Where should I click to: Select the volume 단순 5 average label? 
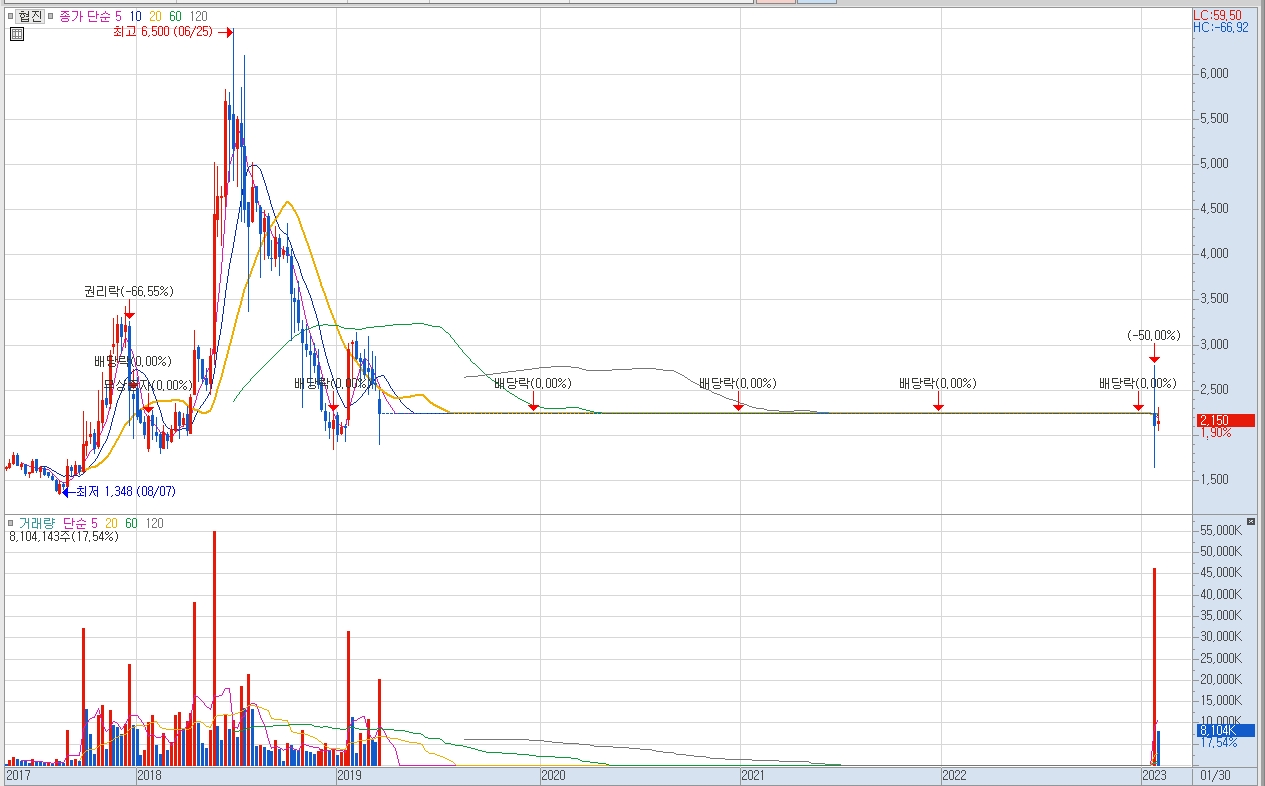tap(80, 523)
